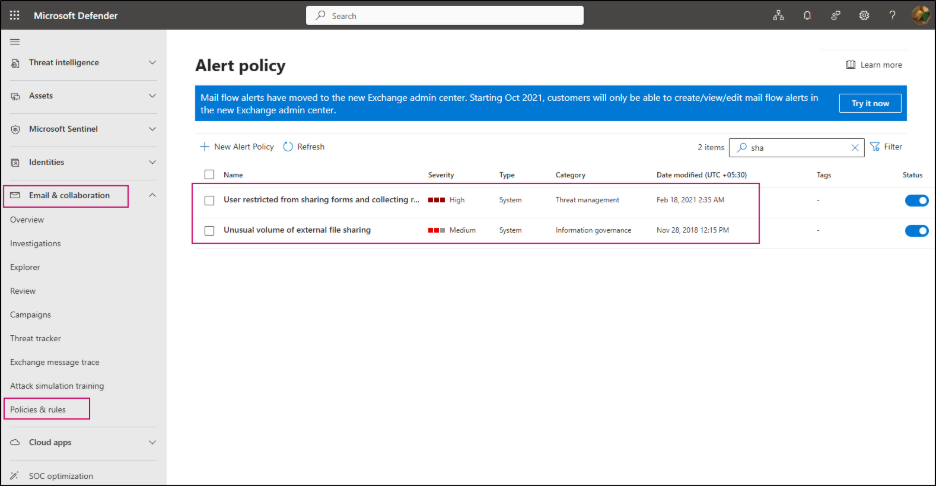
Task: Click the plus icon for New Alert Policy
Action: coord(205,146)
